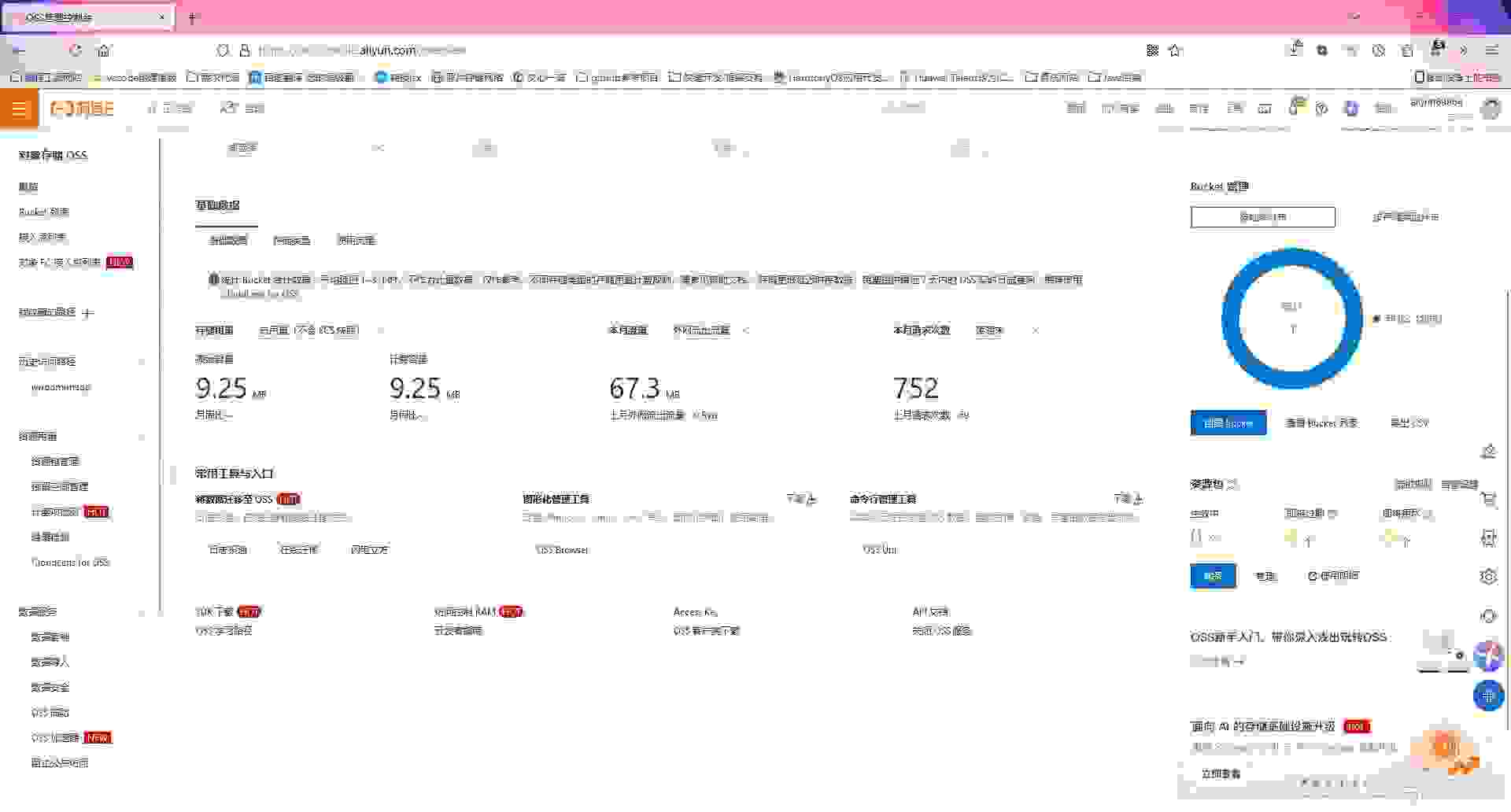The width and height of the screenshot is (1511, 812).
Task: Open 阻止公共访问 in the sidebar
Action: point(60,763)
